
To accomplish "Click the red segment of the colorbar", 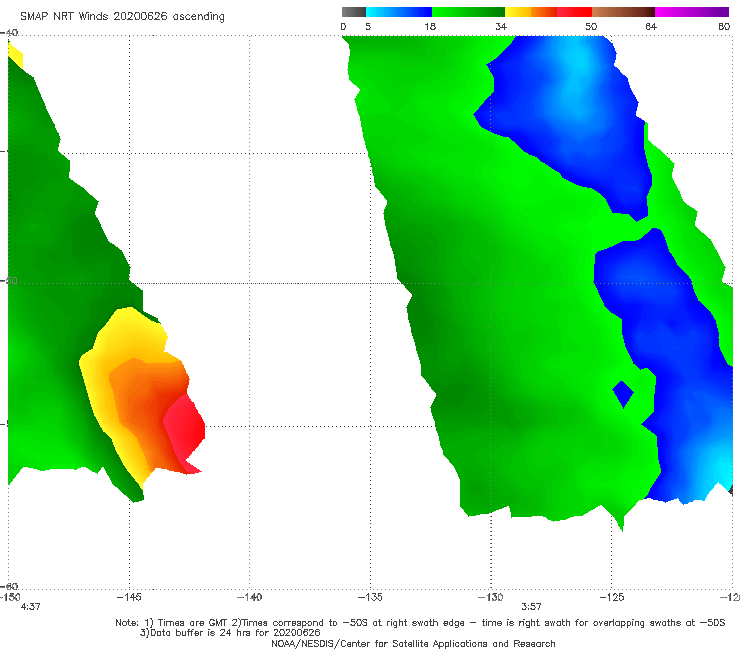I will click(x=574, y=12).
